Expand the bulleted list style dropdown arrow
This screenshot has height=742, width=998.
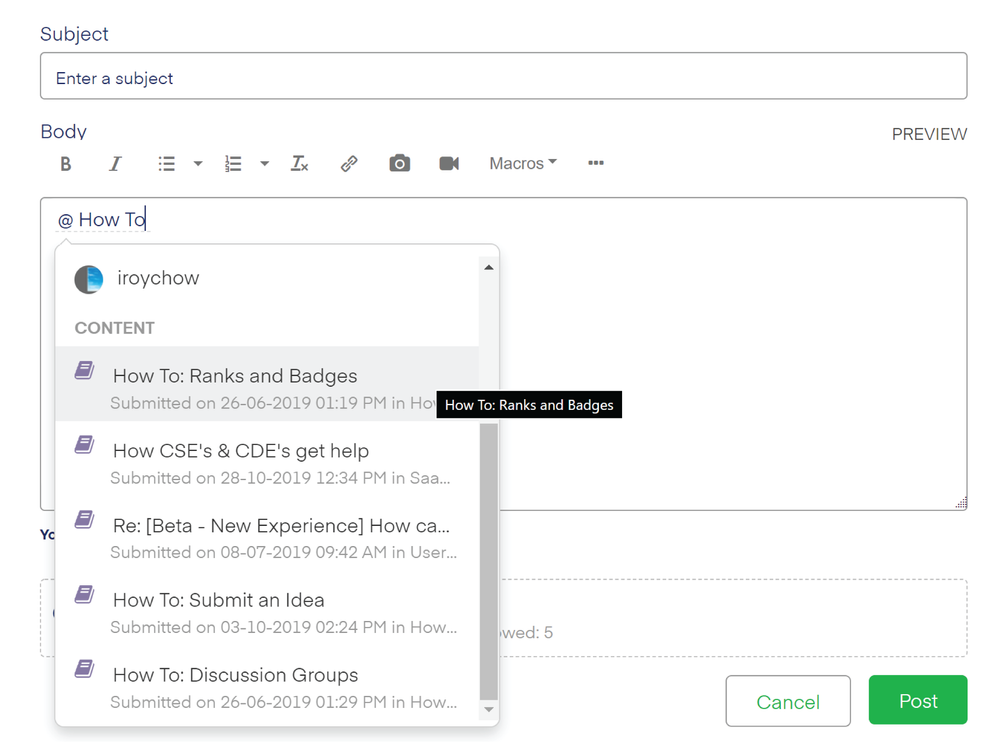tap(198, 164)
